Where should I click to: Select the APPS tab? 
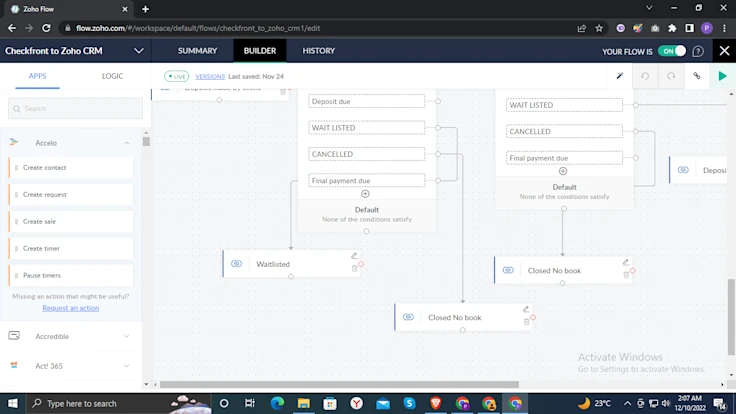pyautogui.click(x=38, y=76)
